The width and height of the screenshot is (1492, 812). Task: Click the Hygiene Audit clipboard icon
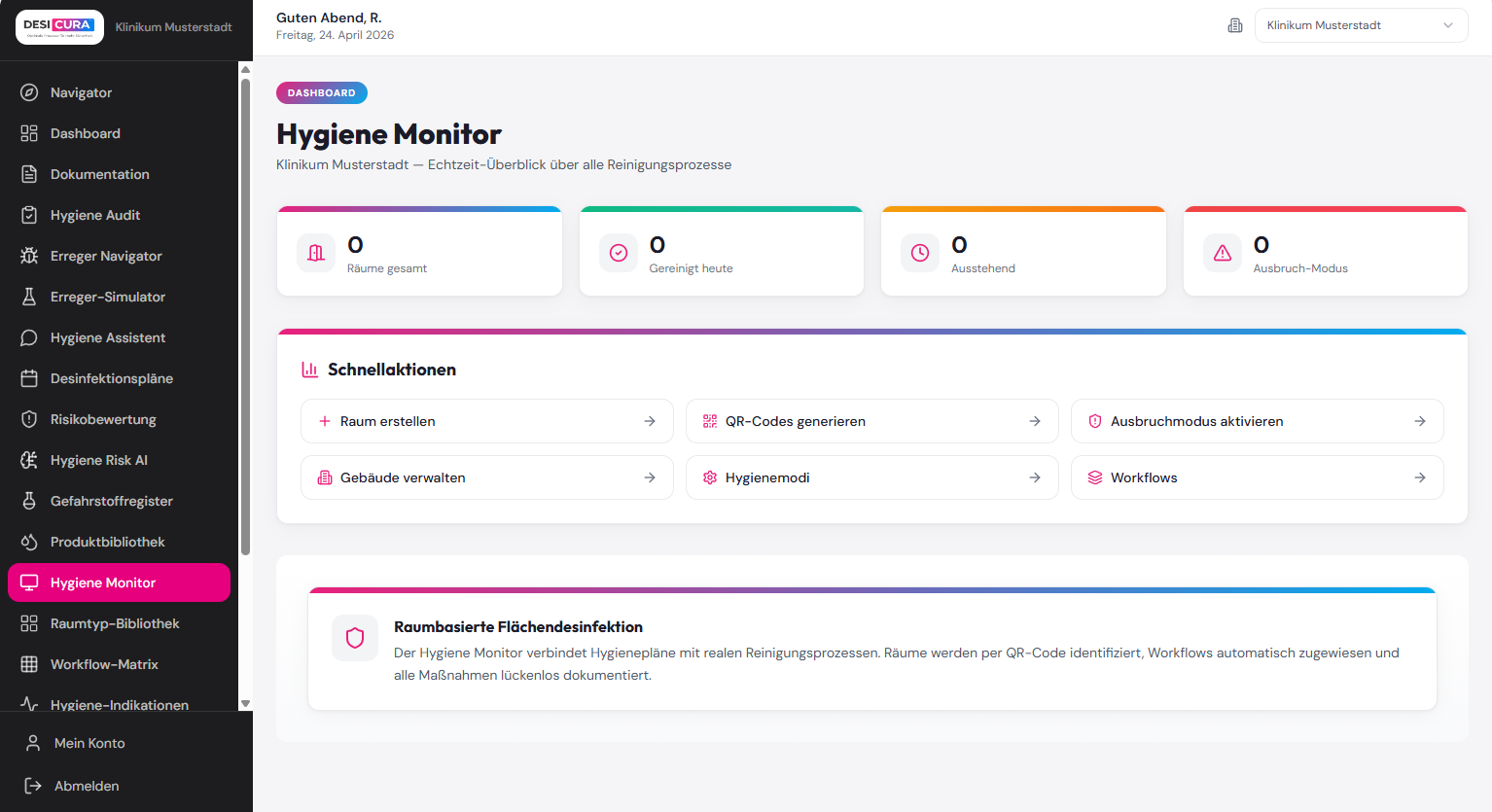pyautogui.click(x=29, y=215)
